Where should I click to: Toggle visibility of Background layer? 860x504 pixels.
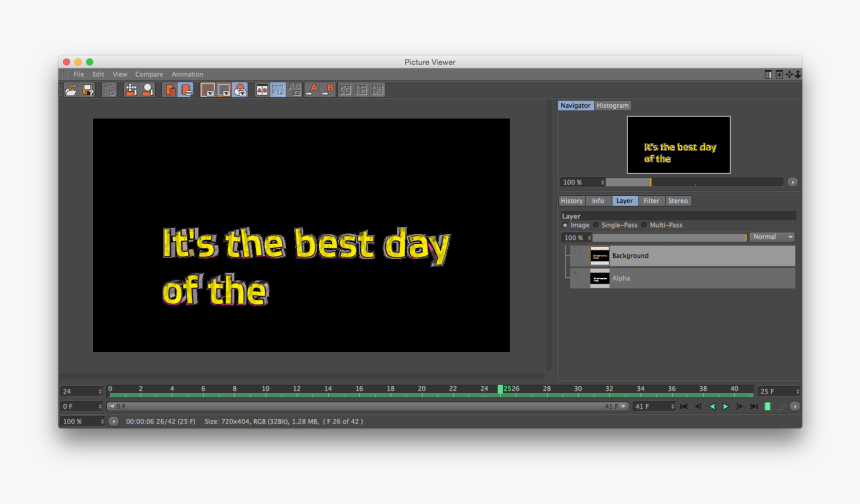pos(575,251)
